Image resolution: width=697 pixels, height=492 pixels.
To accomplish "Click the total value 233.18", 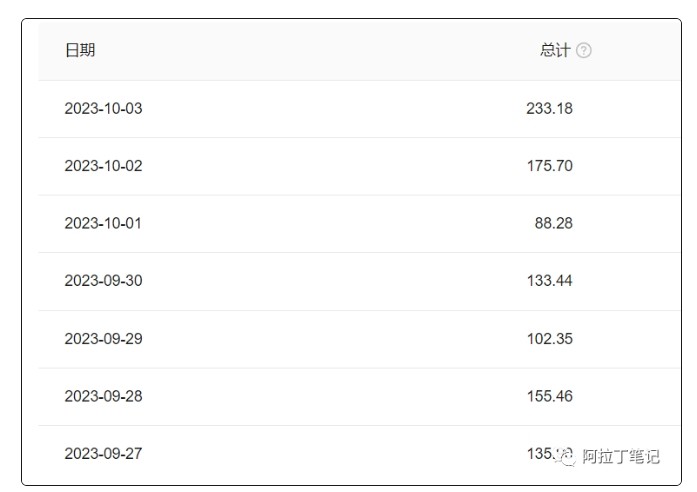I will click(x=549, y=108).
